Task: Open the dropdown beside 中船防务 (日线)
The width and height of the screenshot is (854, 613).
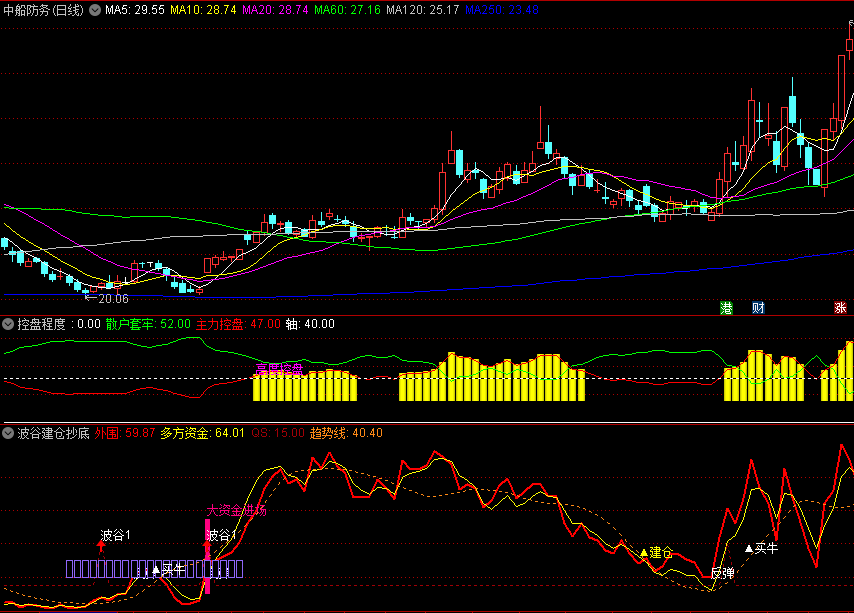Action: tap(95, 10)
